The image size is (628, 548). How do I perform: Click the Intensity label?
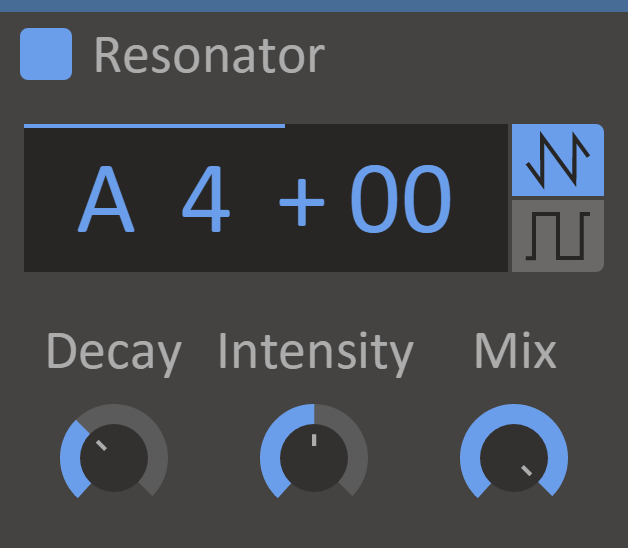(315, 352)
